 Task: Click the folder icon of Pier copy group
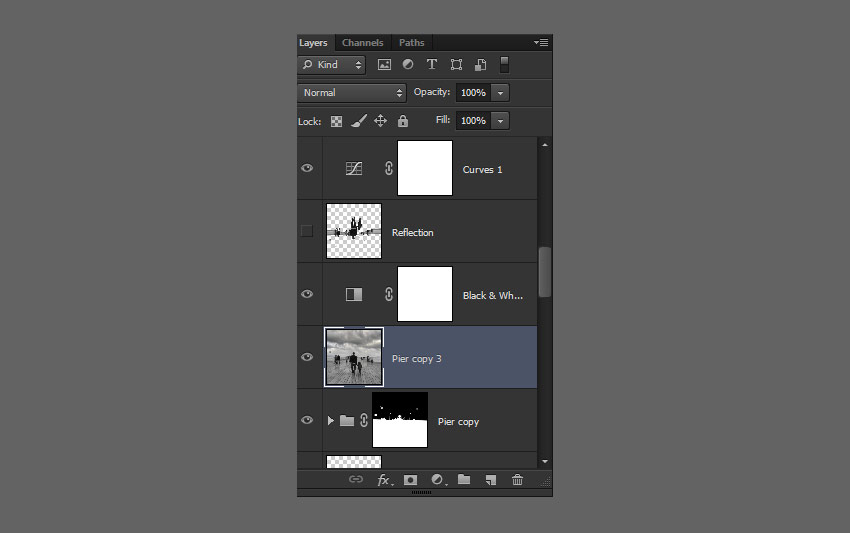click(347, 420)
